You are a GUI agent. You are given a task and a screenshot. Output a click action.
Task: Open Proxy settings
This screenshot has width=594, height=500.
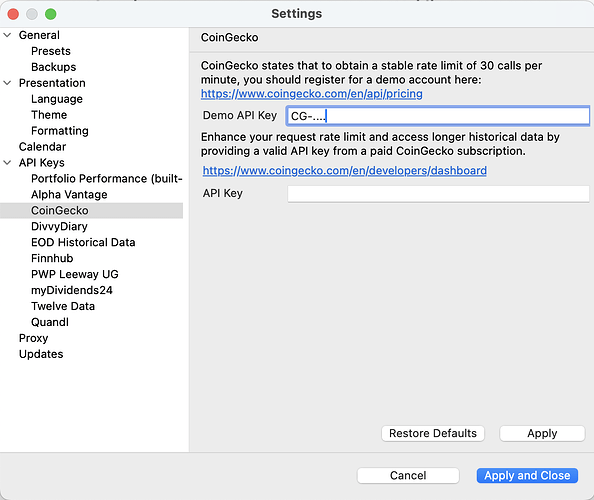pos(33,338)
